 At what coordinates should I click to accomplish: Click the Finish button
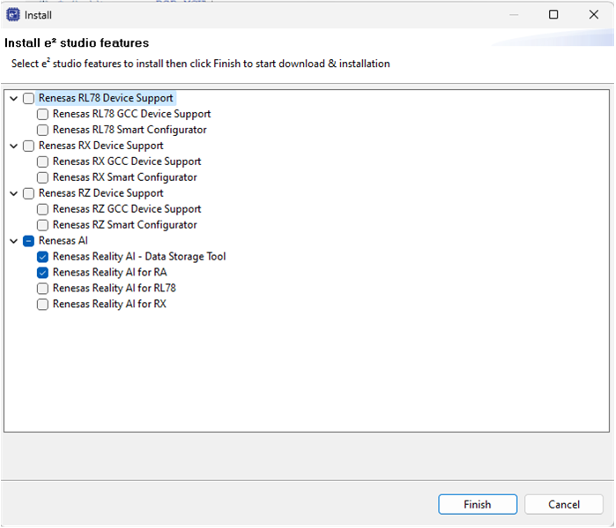point(477,505)
